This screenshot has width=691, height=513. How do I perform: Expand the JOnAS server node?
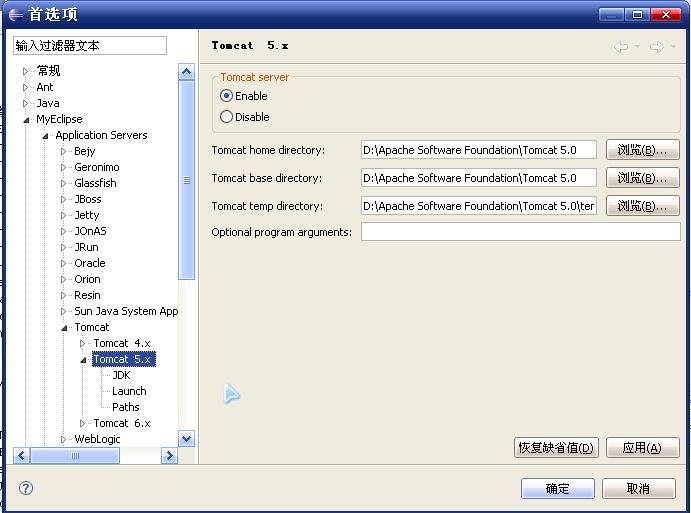coord(63,231)
